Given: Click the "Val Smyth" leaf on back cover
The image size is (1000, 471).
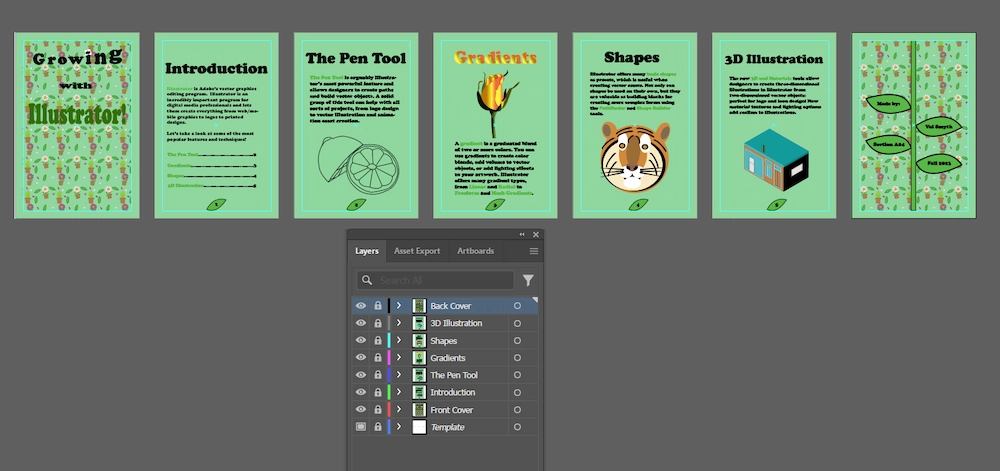Looking at the screenshot, I should point(938,126).
